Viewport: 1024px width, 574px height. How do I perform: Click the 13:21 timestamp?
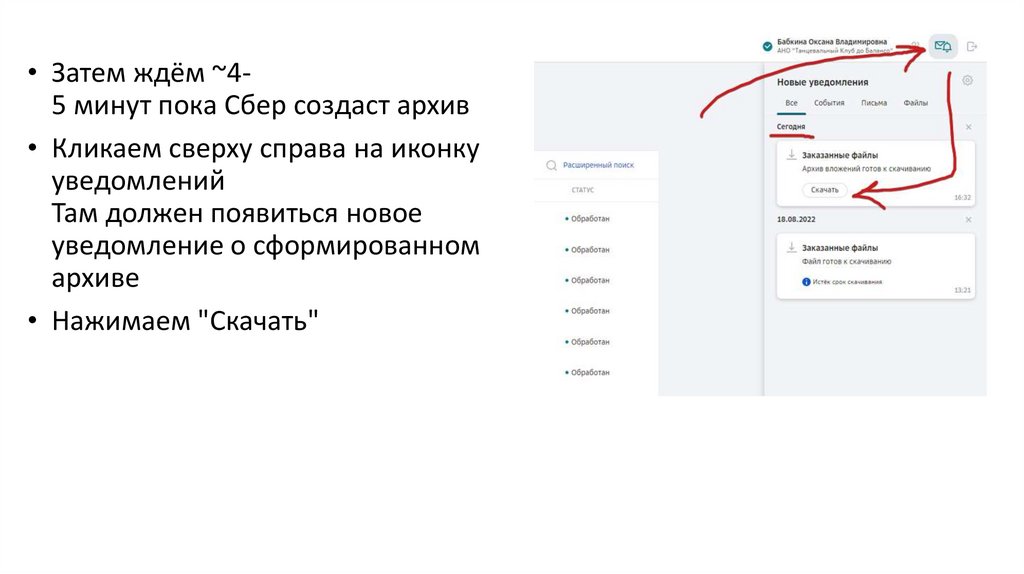point(962,290)
